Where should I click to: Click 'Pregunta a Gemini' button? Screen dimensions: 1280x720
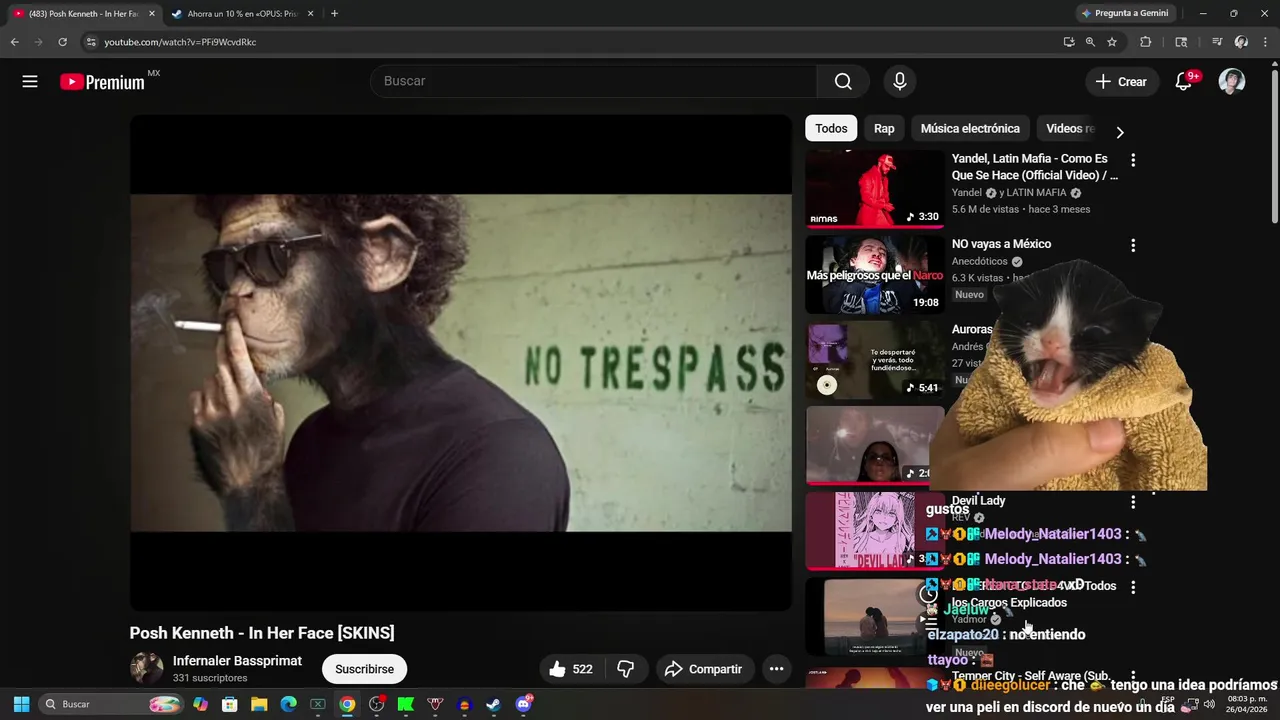click(x=1125, y=13)
